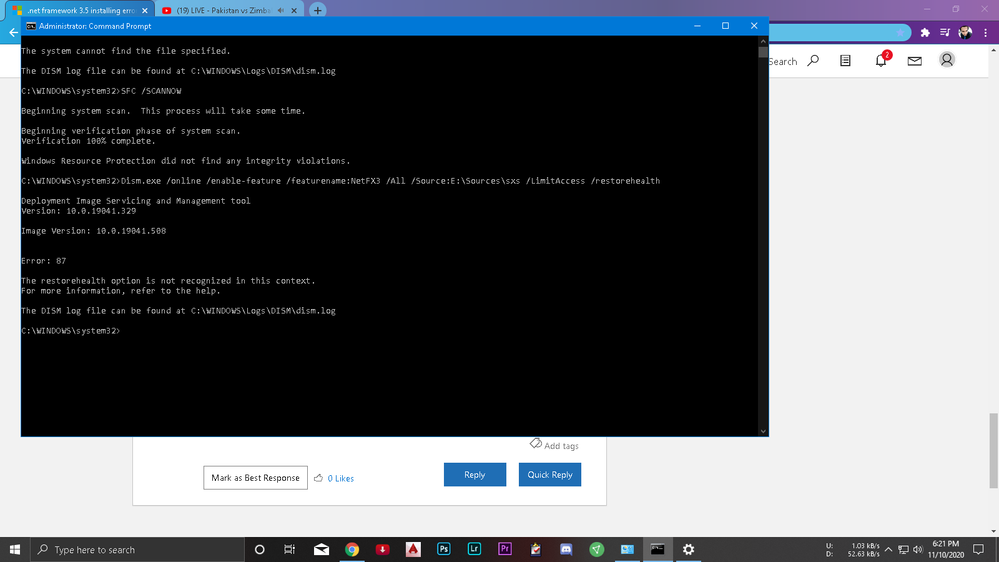Click the Quick Reply button

550,475
